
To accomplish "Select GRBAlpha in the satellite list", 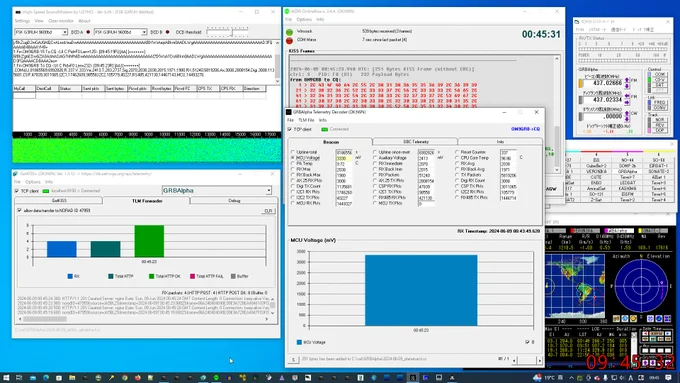I will pyautogui.click(x=627, y=171).
